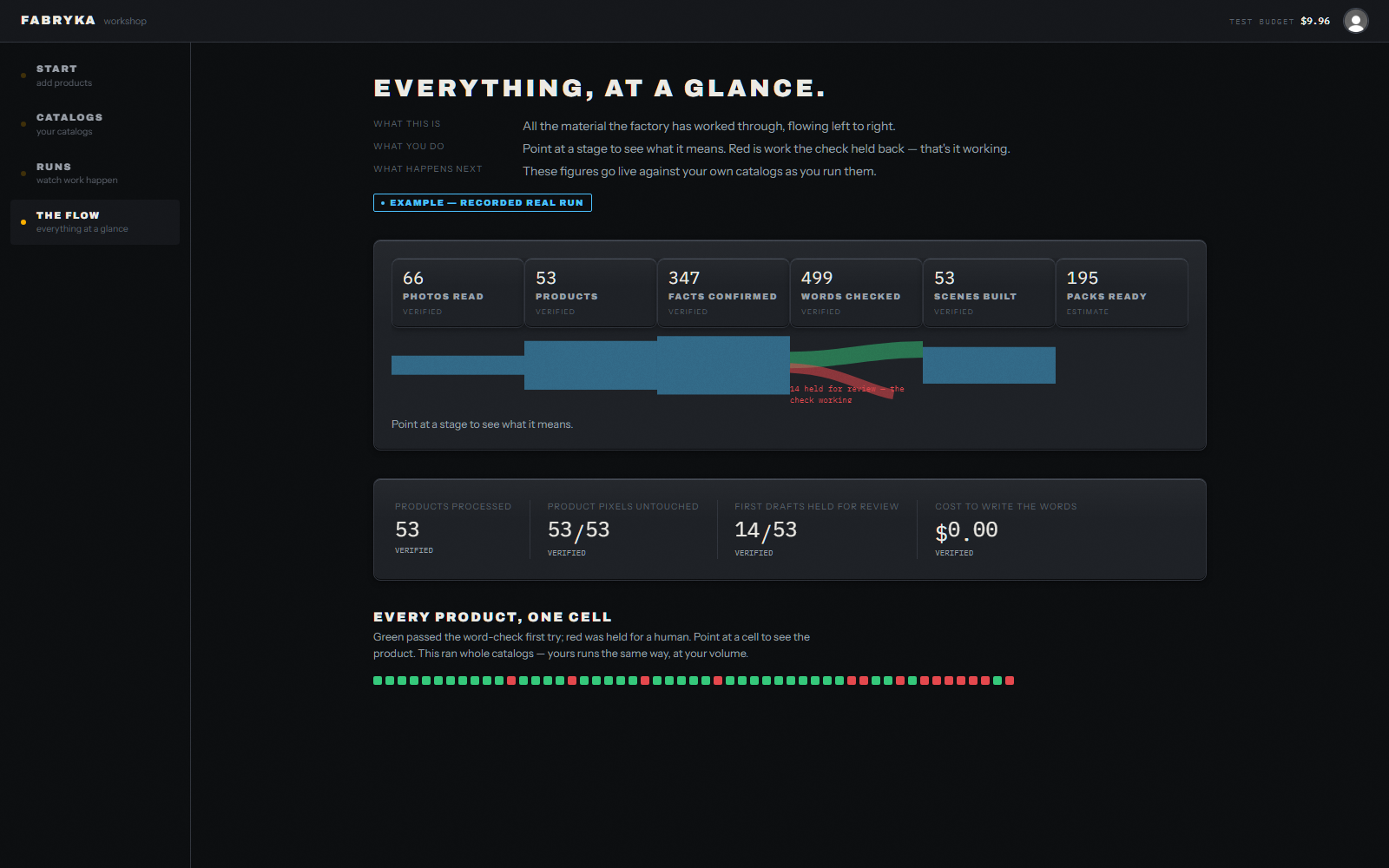Click the Example — Recorded Real Run badge

point(483,202)
